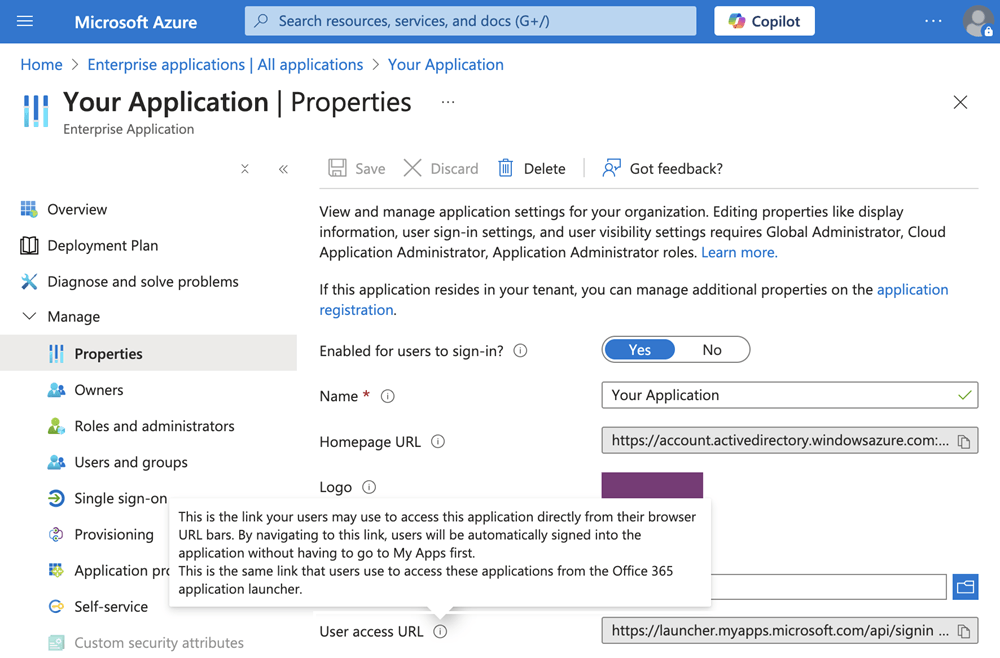The height and width of the screenshot is (658, 1000).
Task: Show the Homepage URL info tooltip
Action: point(438,441)
